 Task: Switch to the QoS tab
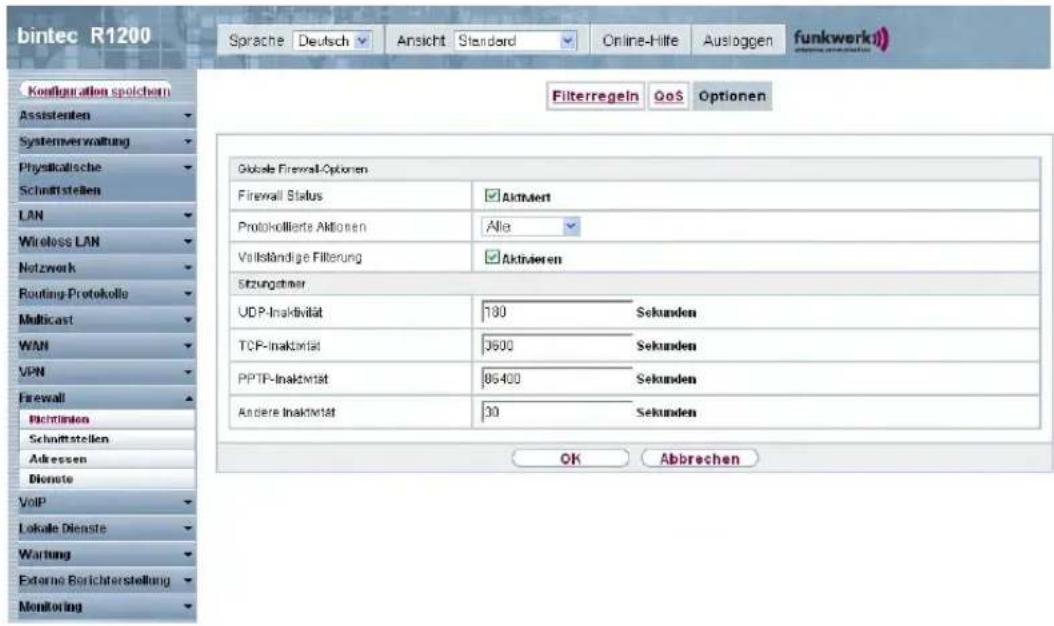(x=668, y=96)
